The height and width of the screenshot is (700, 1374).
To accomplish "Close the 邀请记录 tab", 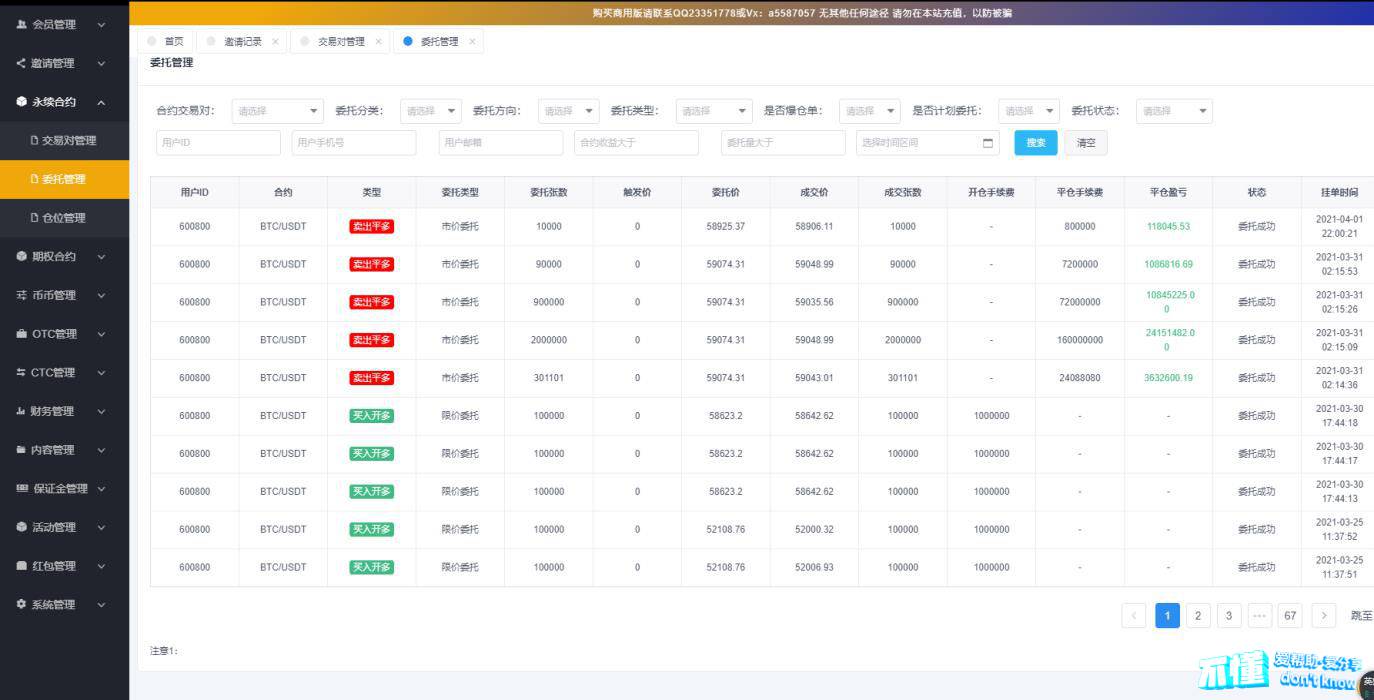I will point(275,42).
